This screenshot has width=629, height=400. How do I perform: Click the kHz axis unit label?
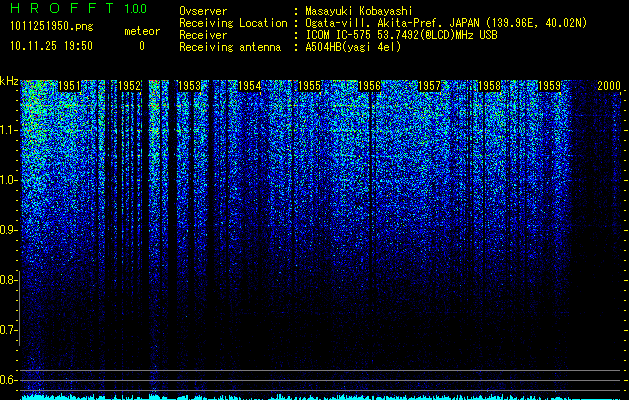point(9,81)
